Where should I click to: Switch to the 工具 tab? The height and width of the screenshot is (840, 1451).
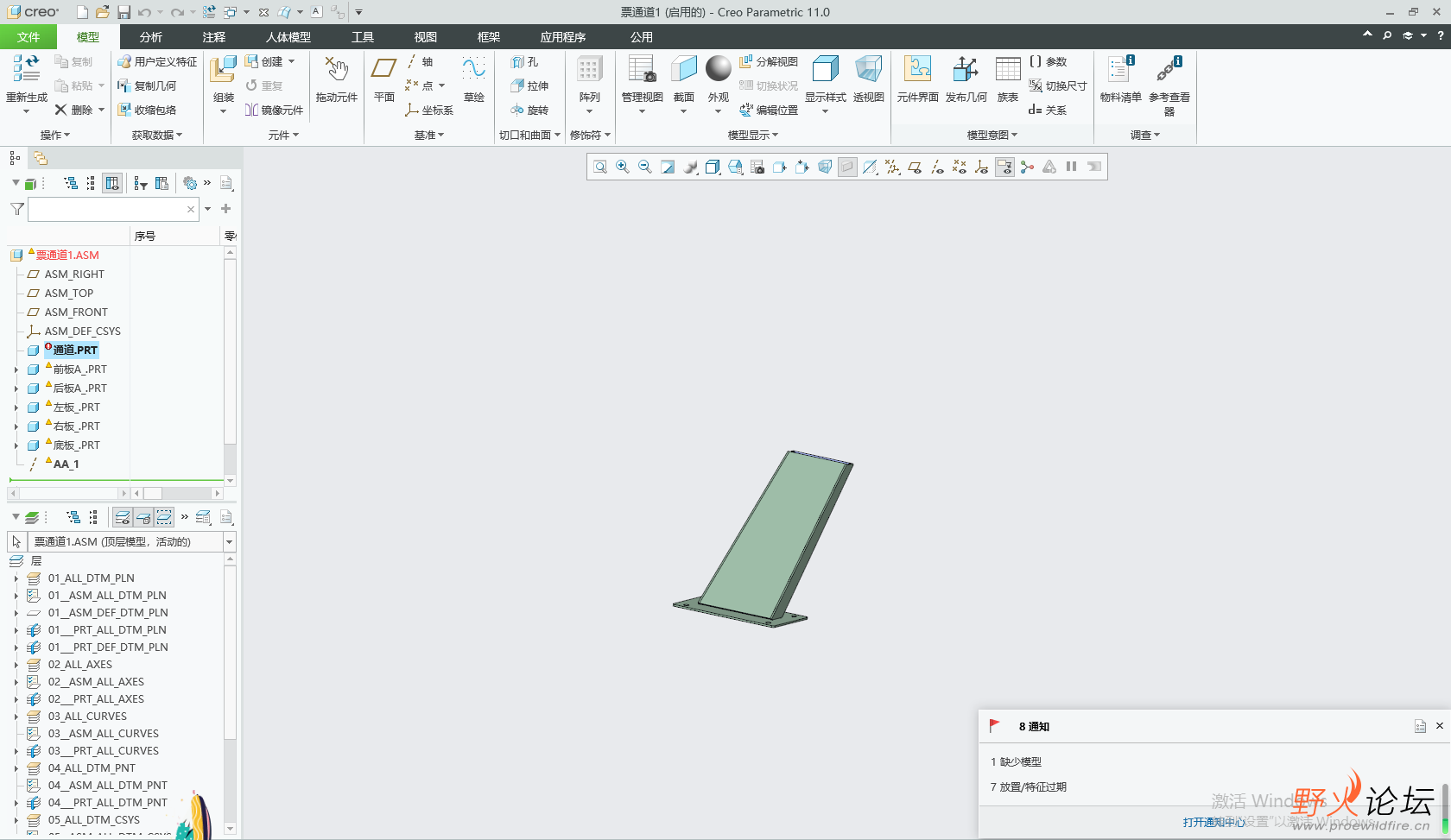click(363, 37)
